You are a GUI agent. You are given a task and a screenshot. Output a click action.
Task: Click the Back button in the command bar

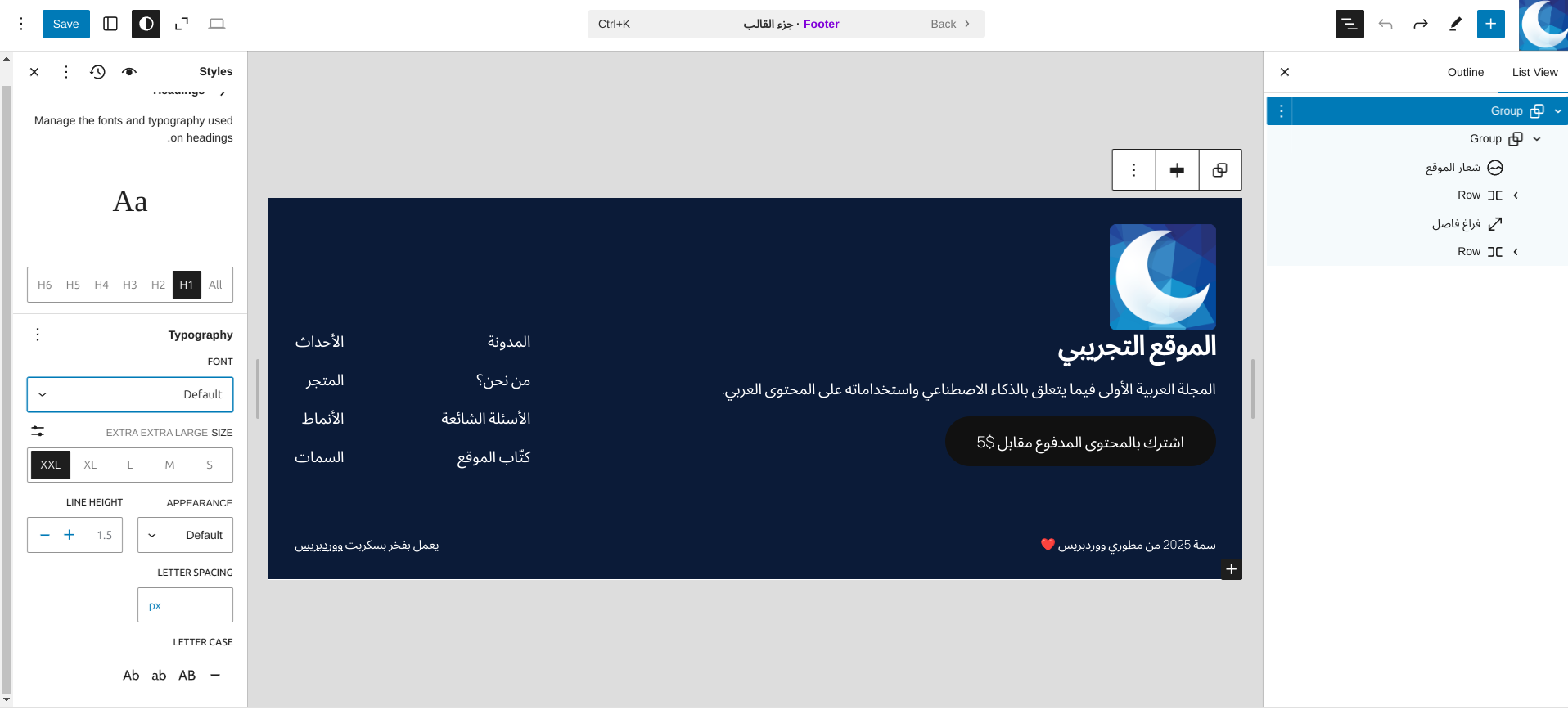point(949,24)
